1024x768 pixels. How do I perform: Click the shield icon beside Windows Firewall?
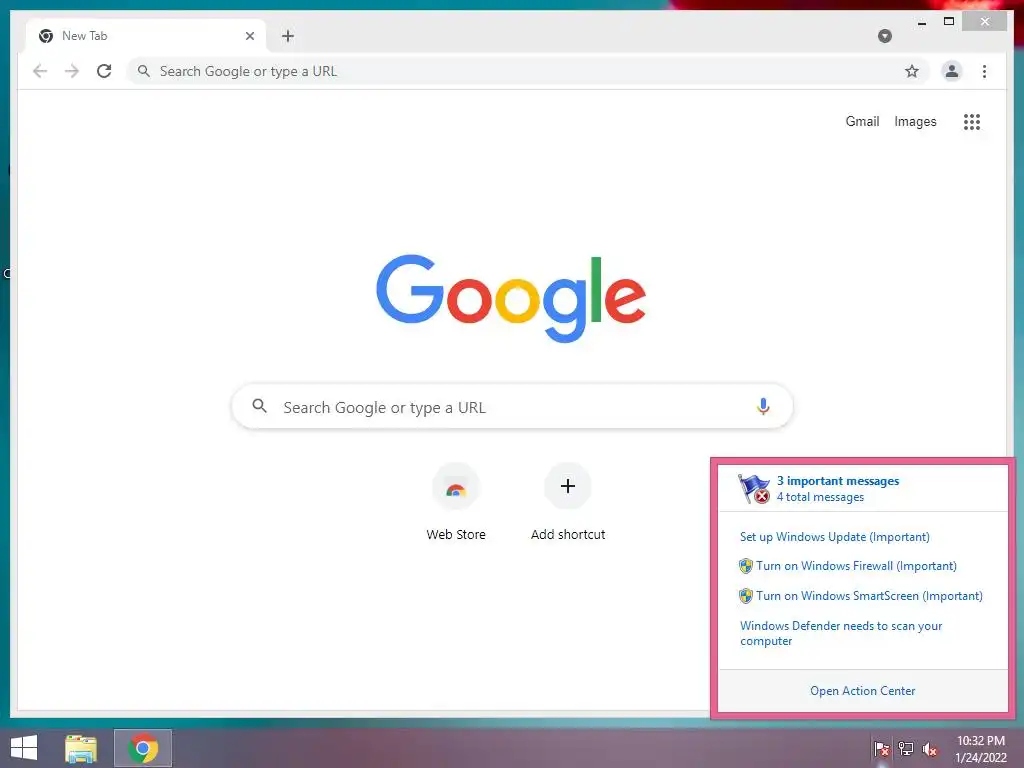(x=746, y=566)
